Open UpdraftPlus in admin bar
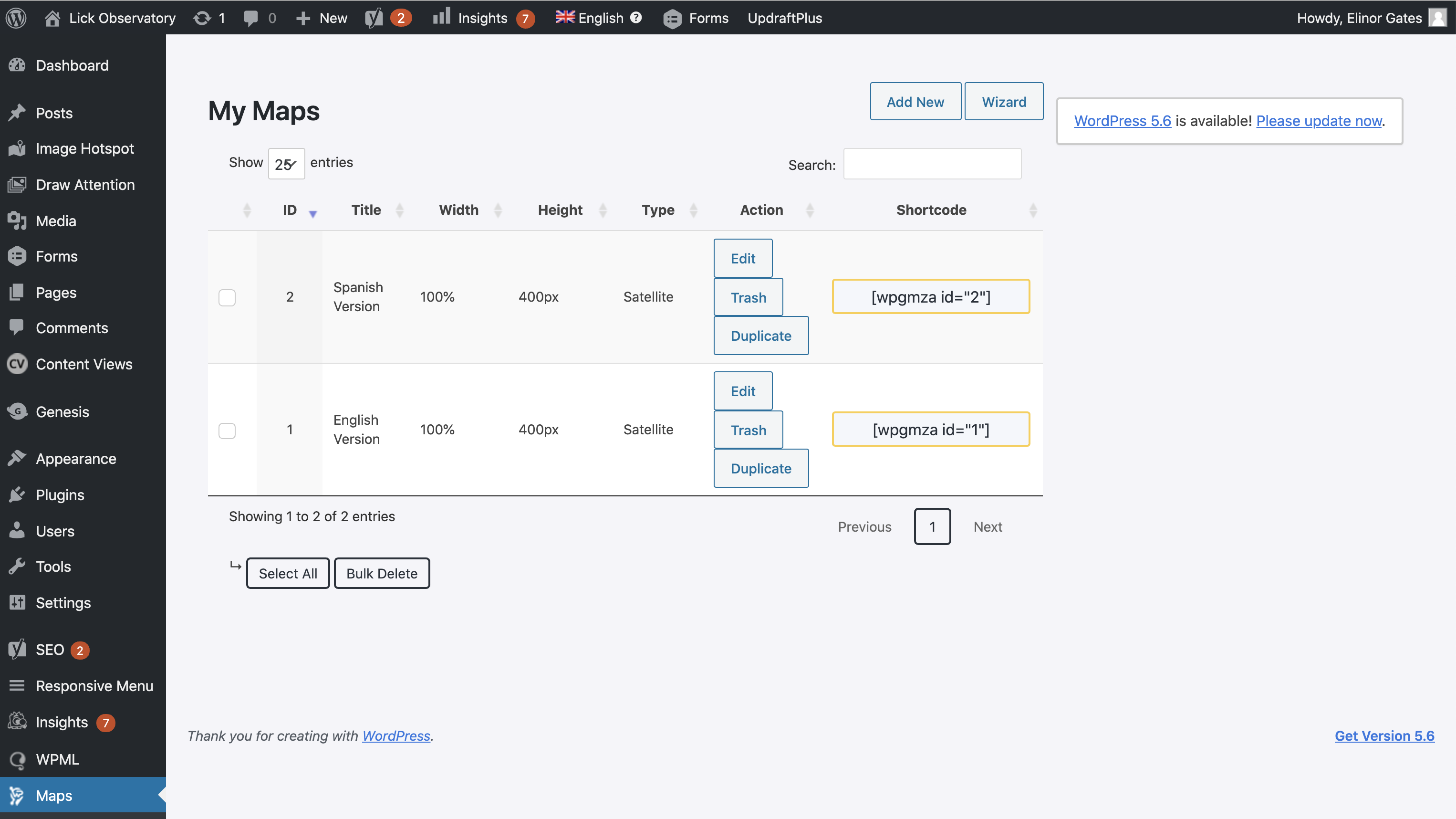Image resolution: width=1456 pixels, height=819 pixels. pos(784,18)
